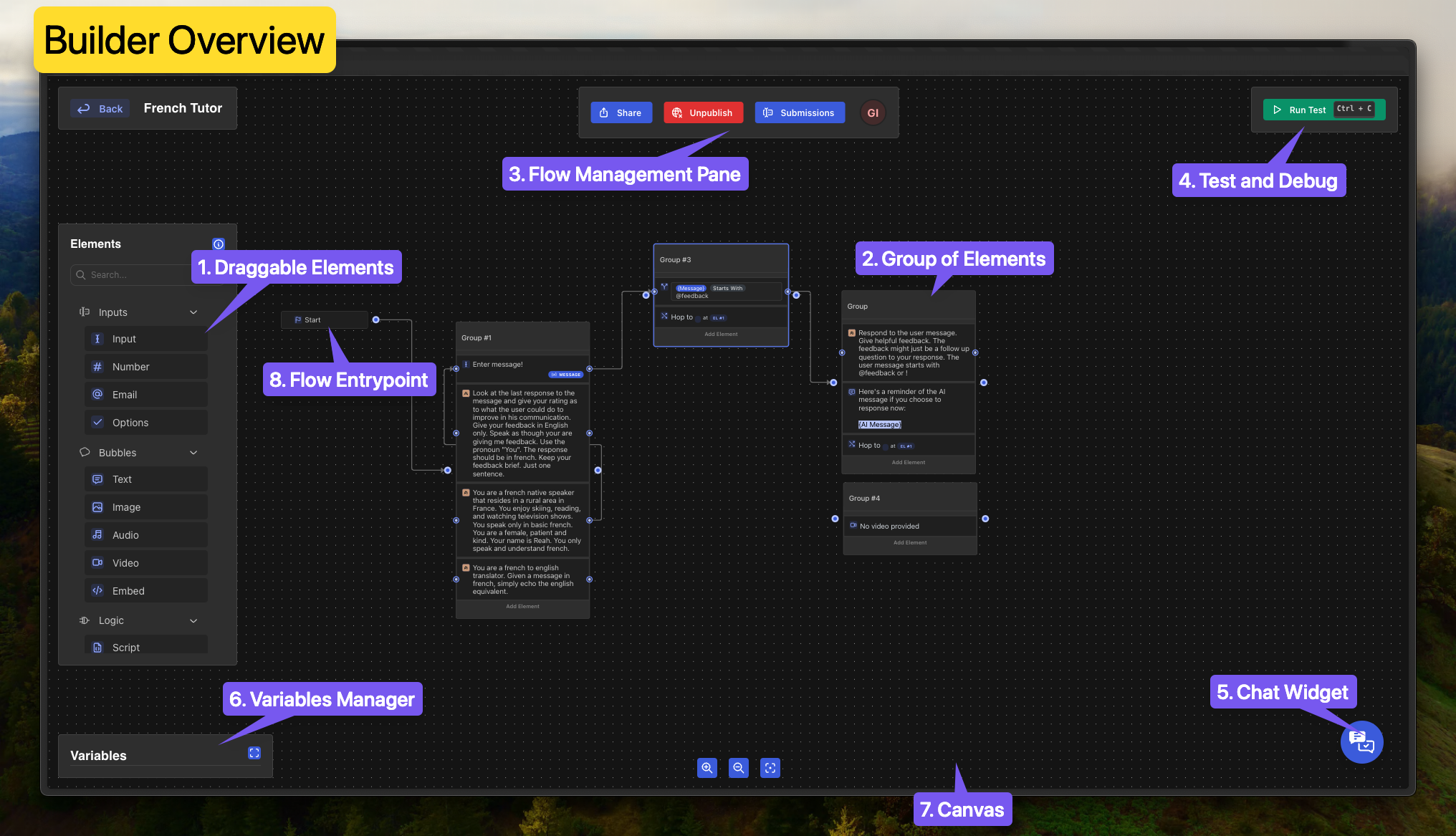Image resolution: width=1456 pixels, height=836 pixels.
Task: Click the GI user avatar
Action: pos(873,113)
